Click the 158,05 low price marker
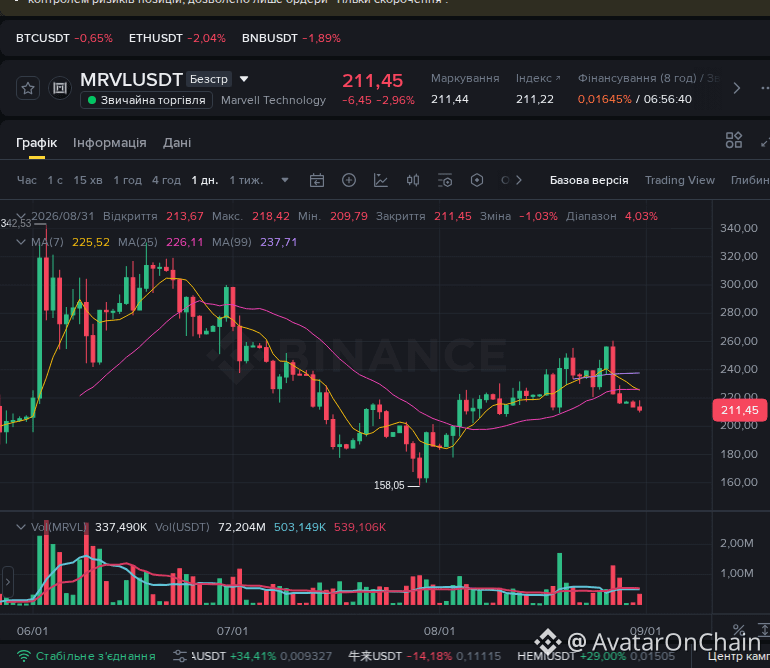The width and height of the screenshot is (770, 668). tap(389, 485)
